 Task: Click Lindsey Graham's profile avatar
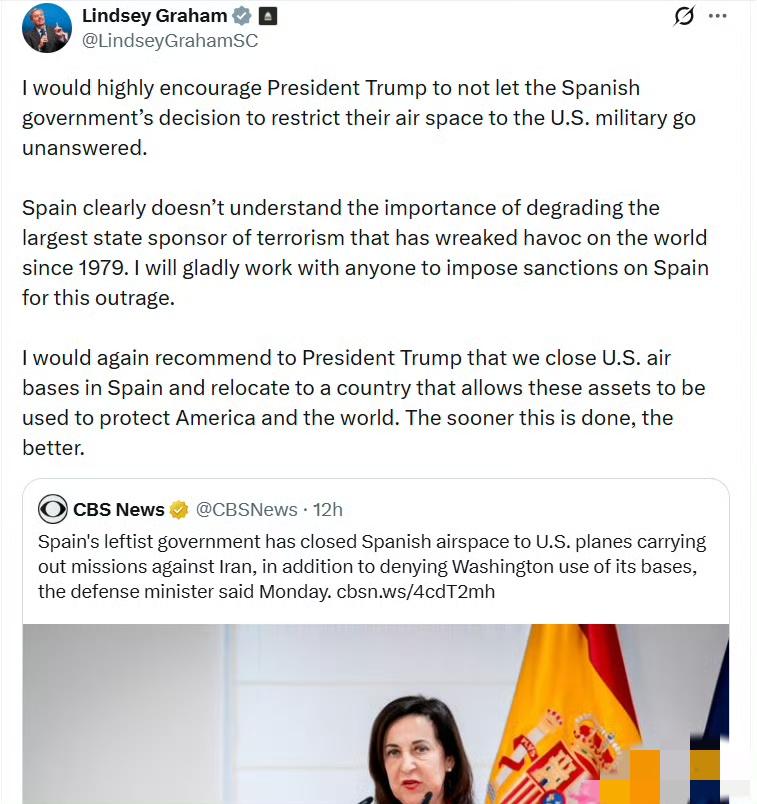47,27
